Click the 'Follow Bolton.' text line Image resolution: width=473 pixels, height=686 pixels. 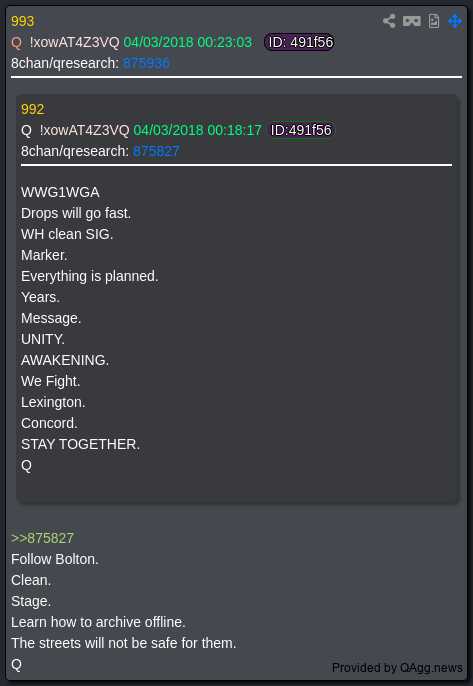[55, 559]
